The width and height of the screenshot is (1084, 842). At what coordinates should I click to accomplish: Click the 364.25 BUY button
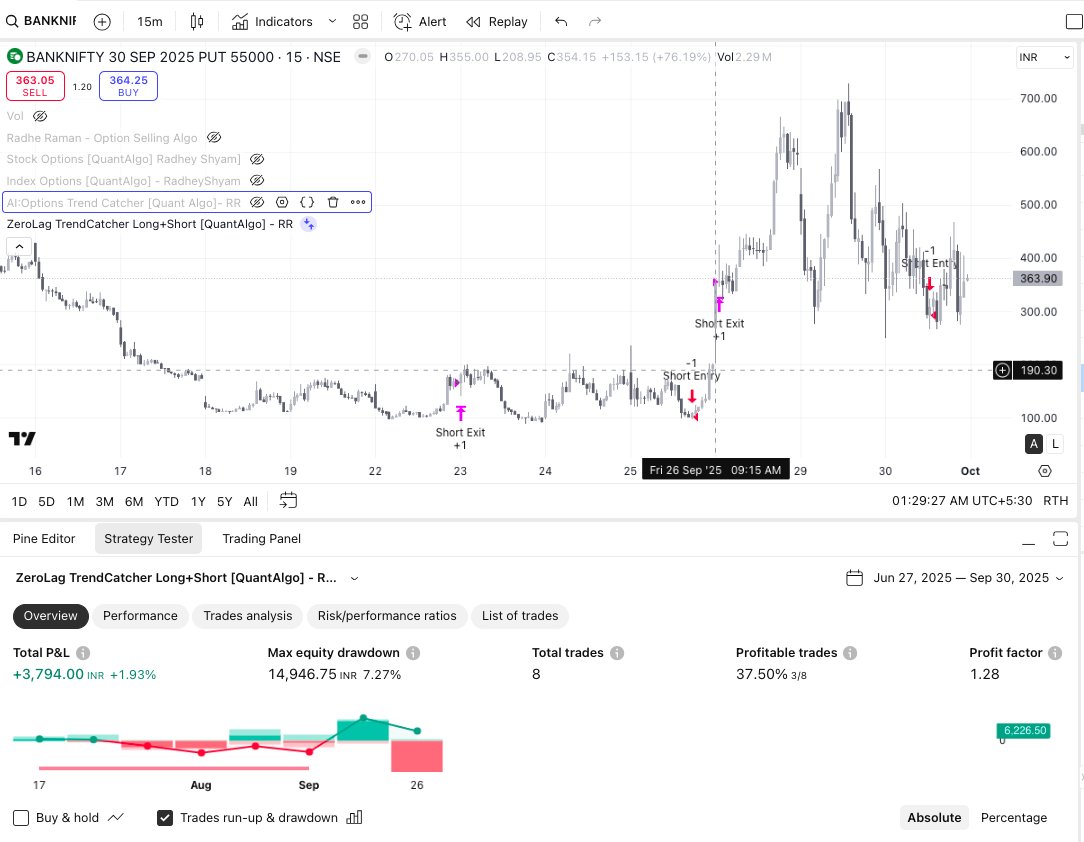129,86
